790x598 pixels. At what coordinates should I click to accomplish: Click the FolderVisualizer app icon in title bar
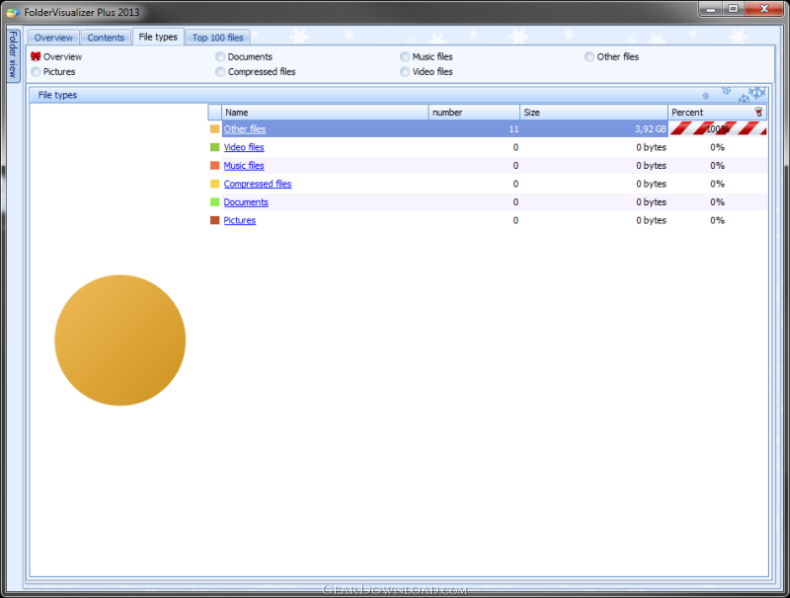click(13, 12)
